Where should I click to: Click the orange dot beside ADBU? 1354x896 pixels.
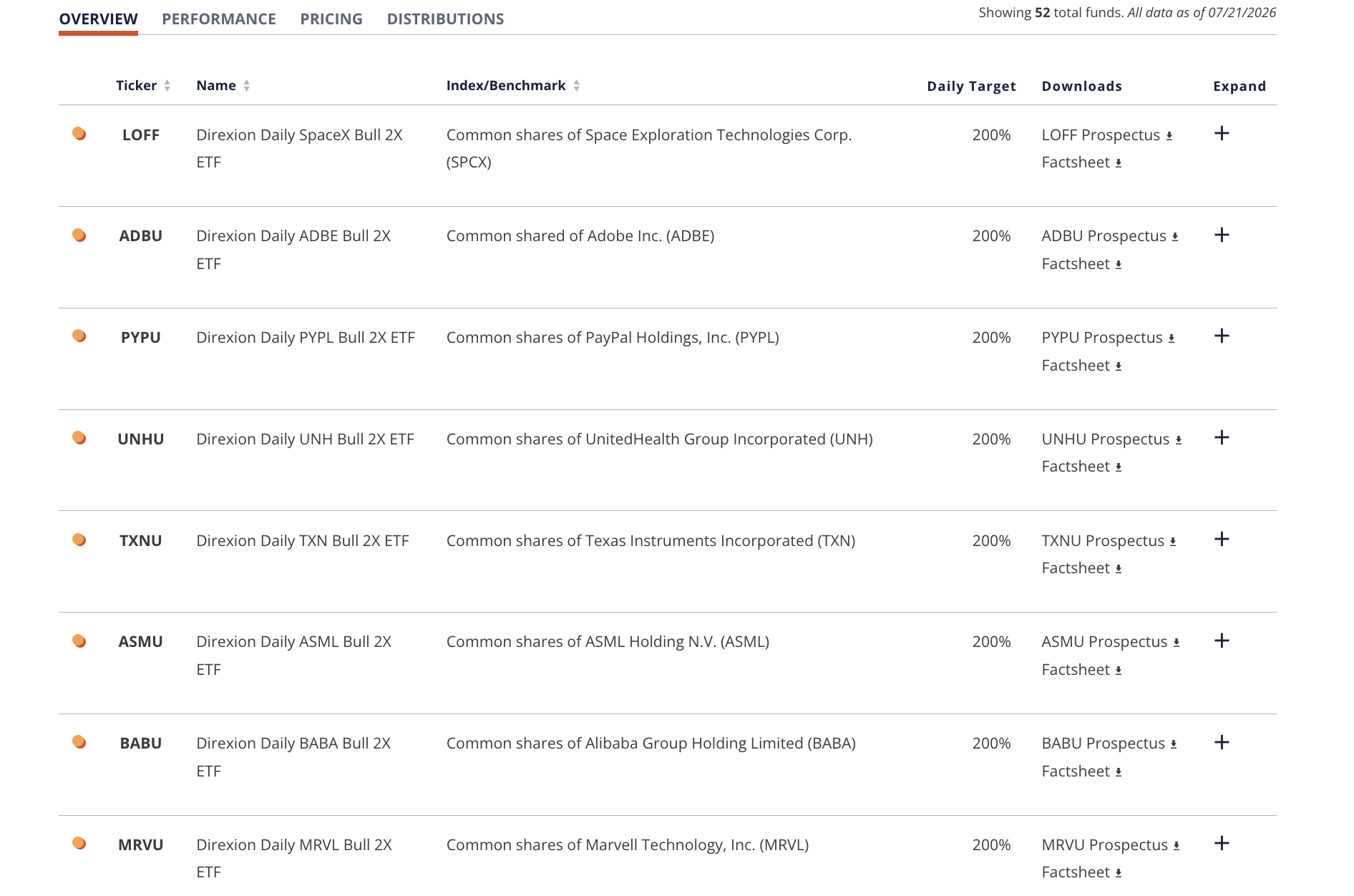click(x=79, y=235)
